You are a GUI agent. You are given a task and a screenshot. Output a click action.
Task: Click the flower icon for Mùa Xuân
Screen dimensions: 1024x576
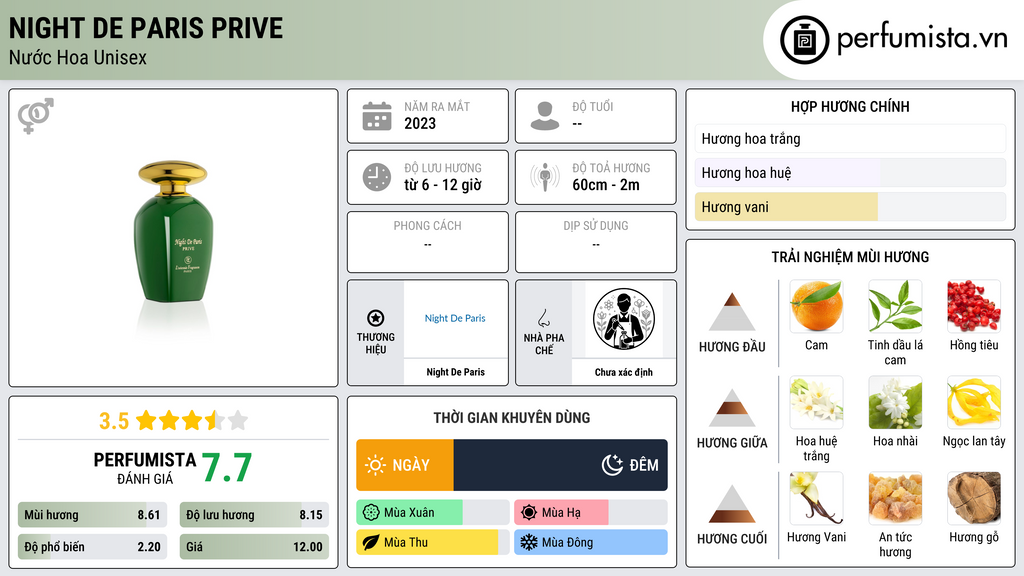pos(371,513)
